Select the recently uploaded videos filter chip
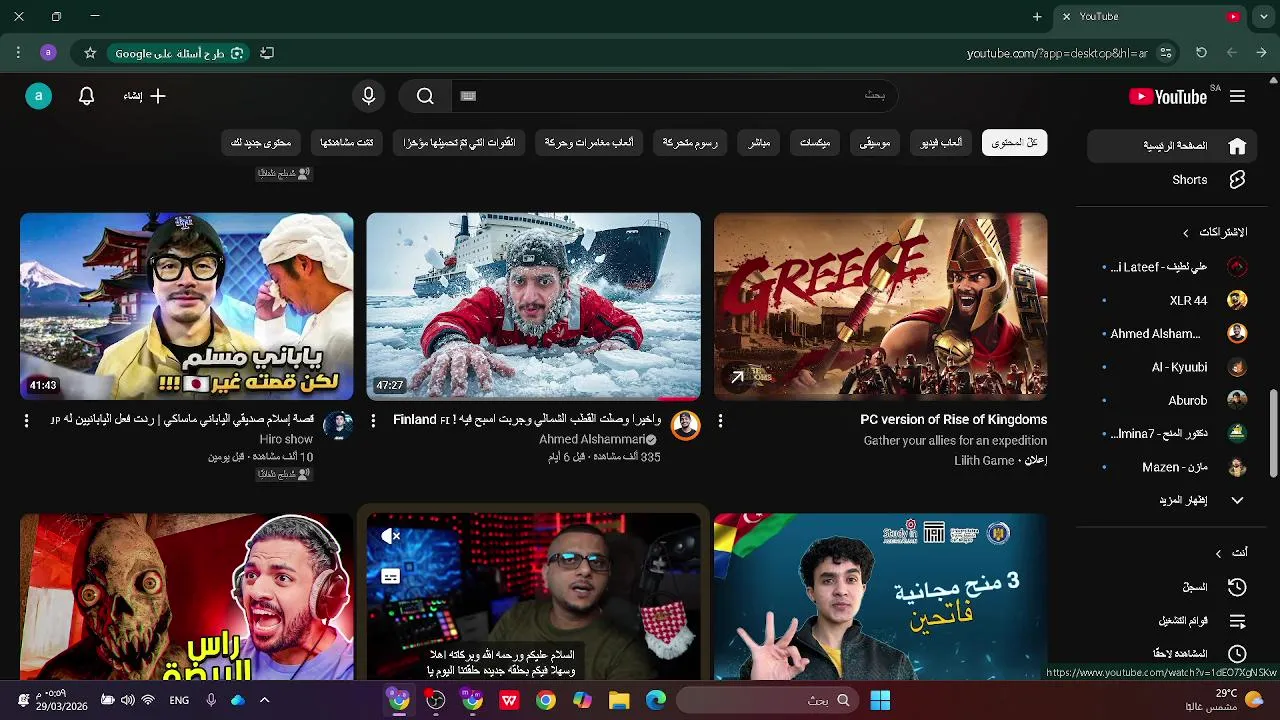The height and width of the screenshot is (720, 1280). click(459, 143)
